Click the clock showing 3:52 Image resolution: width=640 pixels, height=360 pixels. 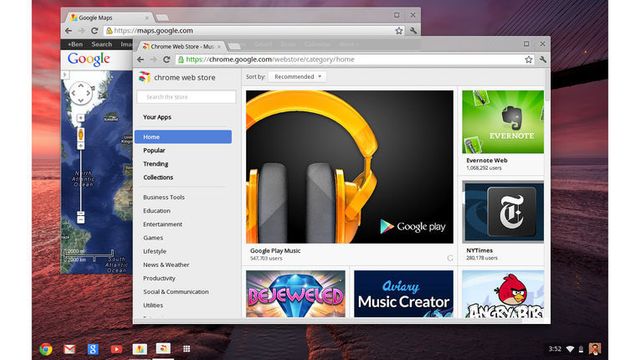[555, 349]
